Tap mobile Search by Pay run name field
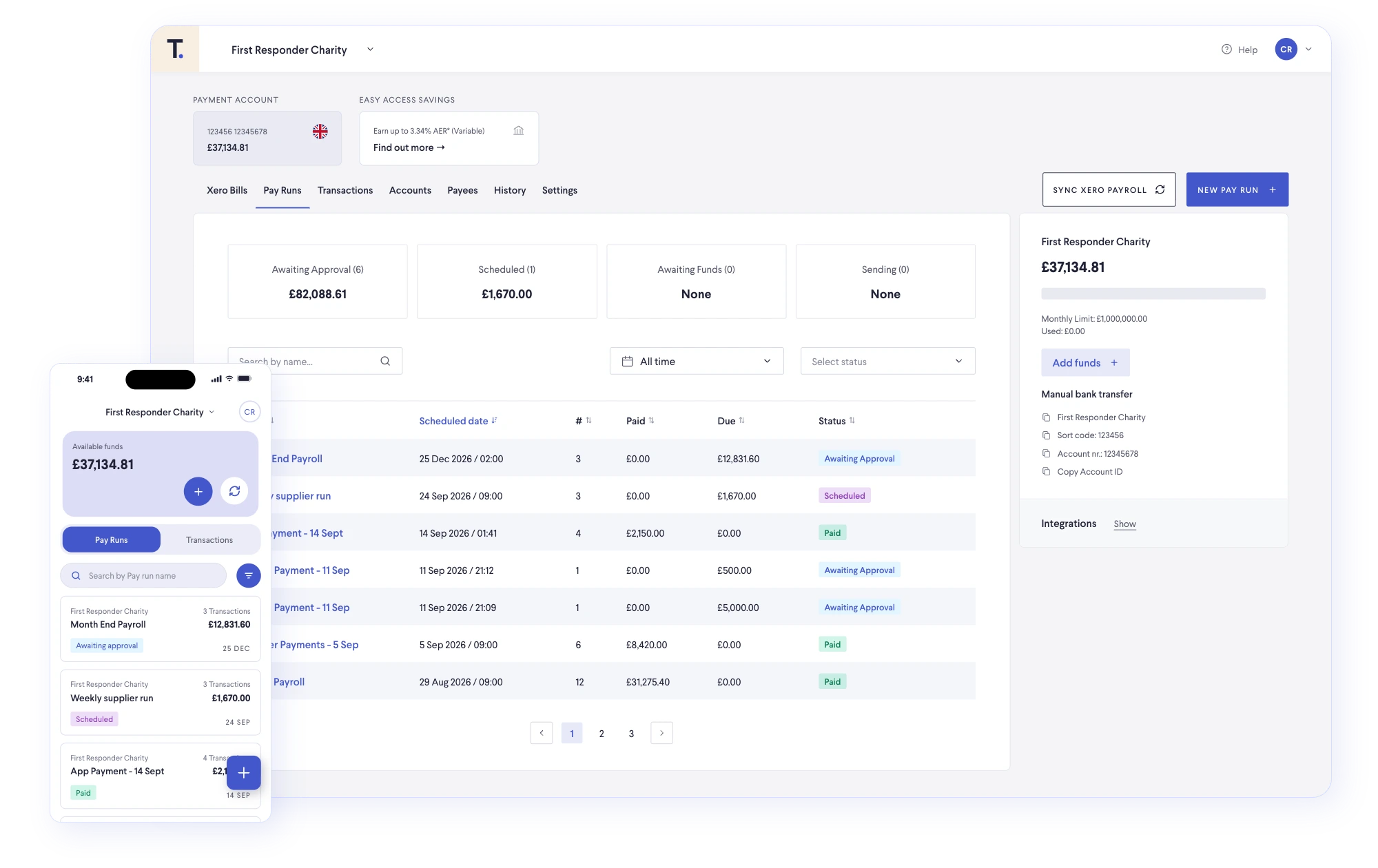This screenshot has width=1378, height=868. [x=143, y=575]
